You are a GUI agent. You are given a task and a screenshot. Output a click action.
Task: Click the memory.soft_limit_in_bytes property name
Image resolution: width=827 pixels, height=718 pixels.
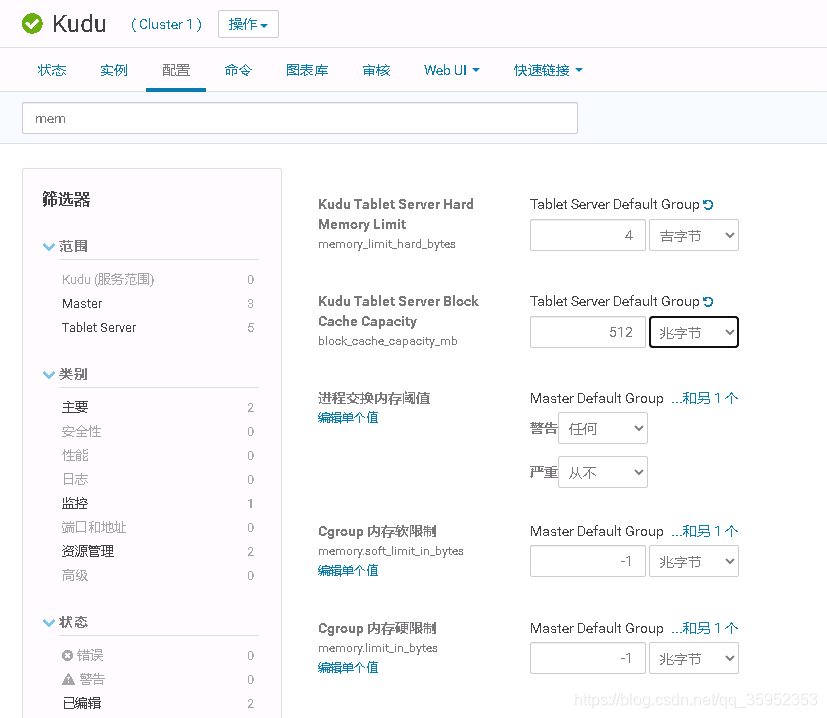(x=391, y=551)
